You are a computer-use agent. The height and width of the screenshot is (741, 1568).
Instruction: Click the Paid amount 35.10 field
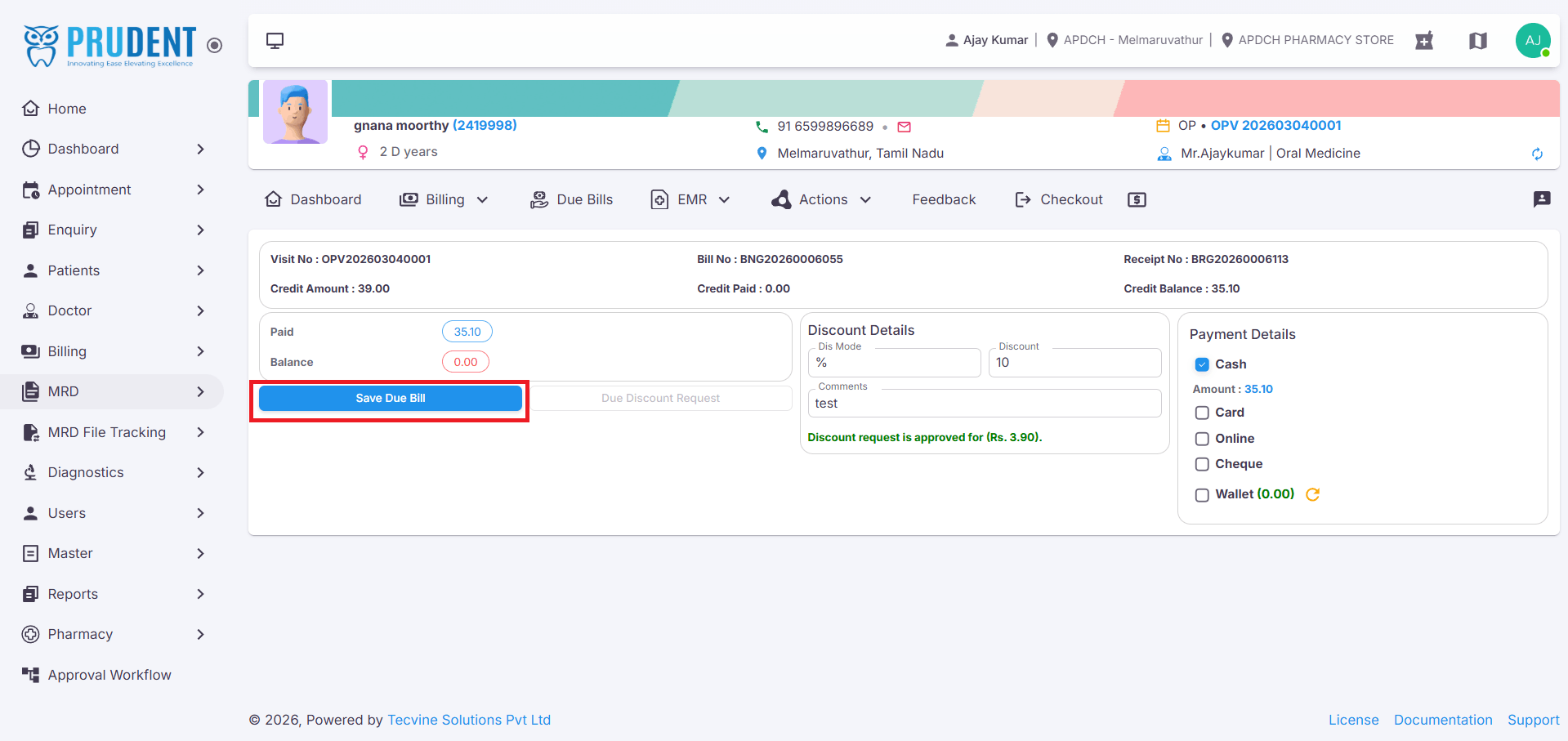467,332
